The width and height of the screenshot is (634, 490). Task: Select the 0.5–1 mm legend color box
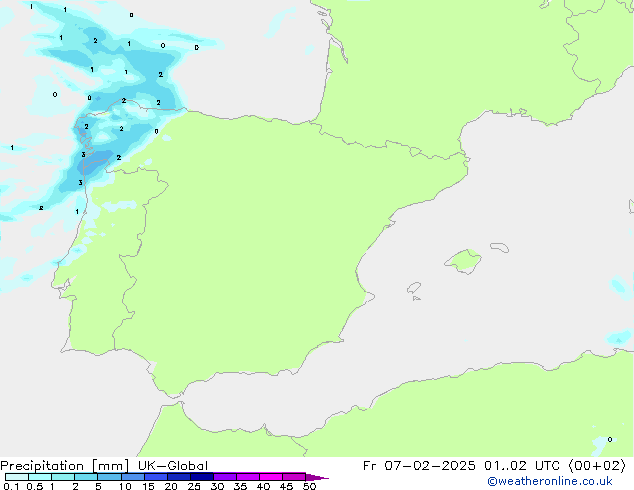click(40, 477)
